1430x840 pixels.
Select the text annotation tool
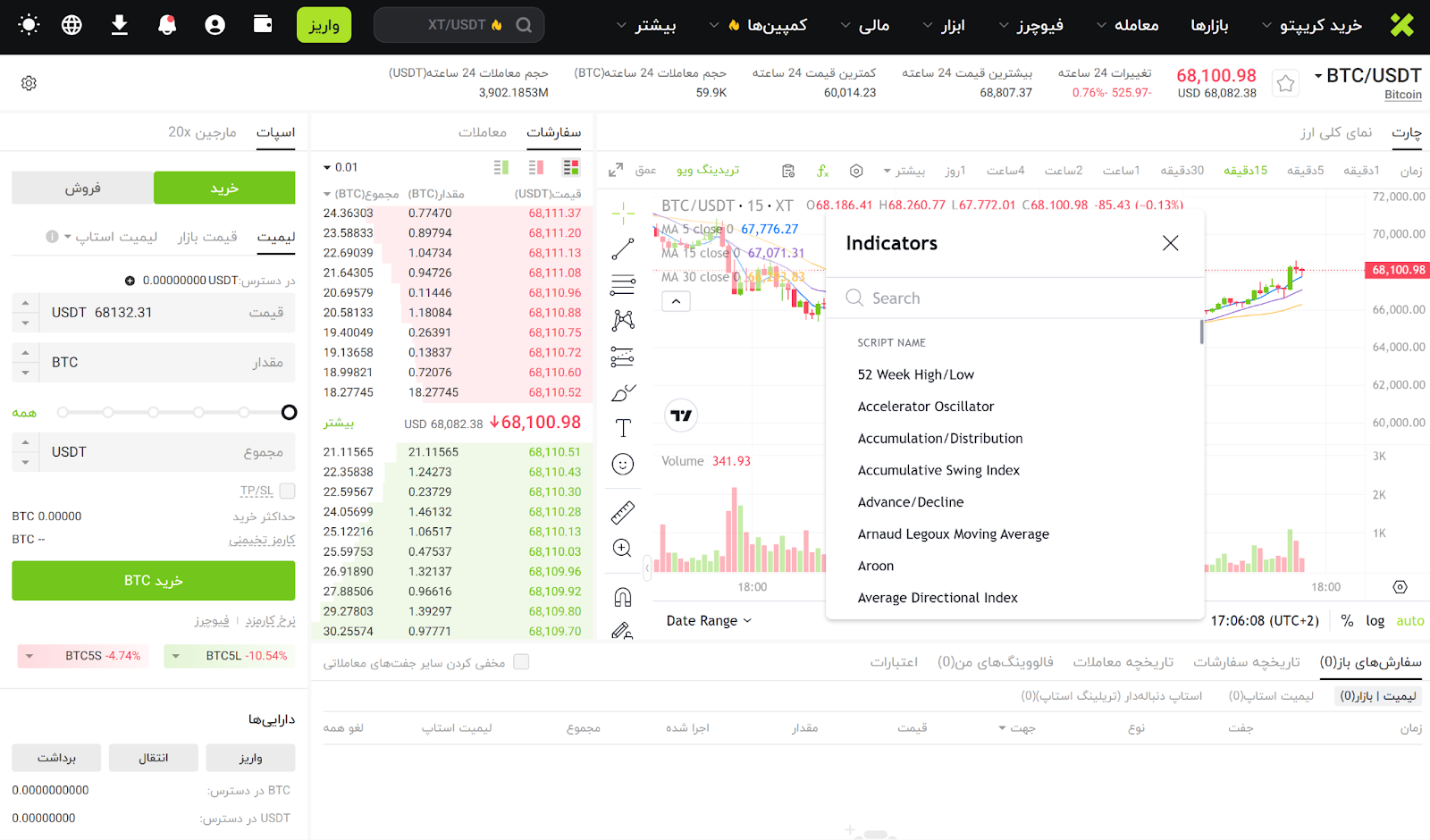tap(623, 428)
